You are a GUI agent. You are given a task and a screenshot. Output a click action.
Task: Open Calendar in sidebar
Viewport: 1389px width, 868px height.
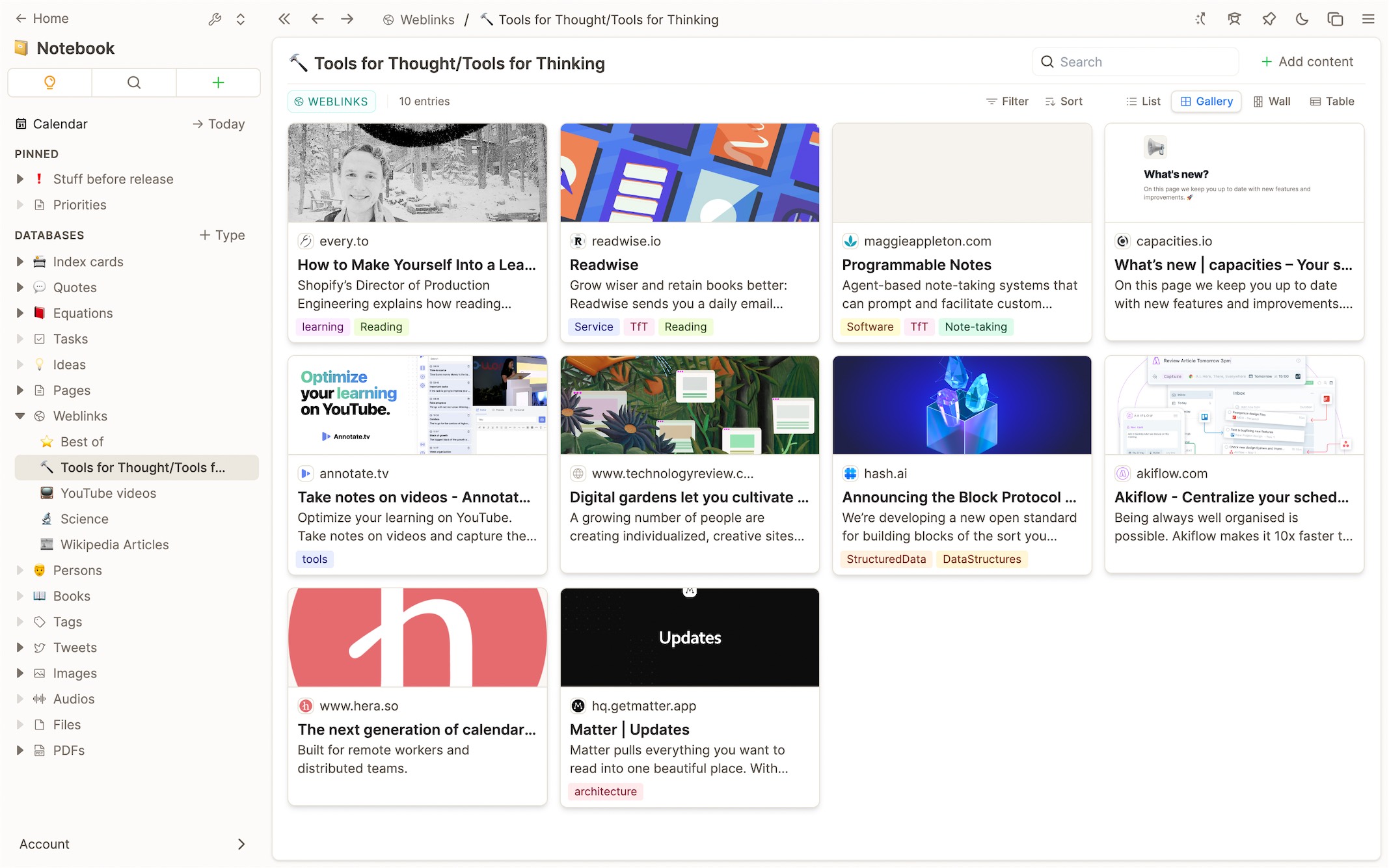point(60,124)
